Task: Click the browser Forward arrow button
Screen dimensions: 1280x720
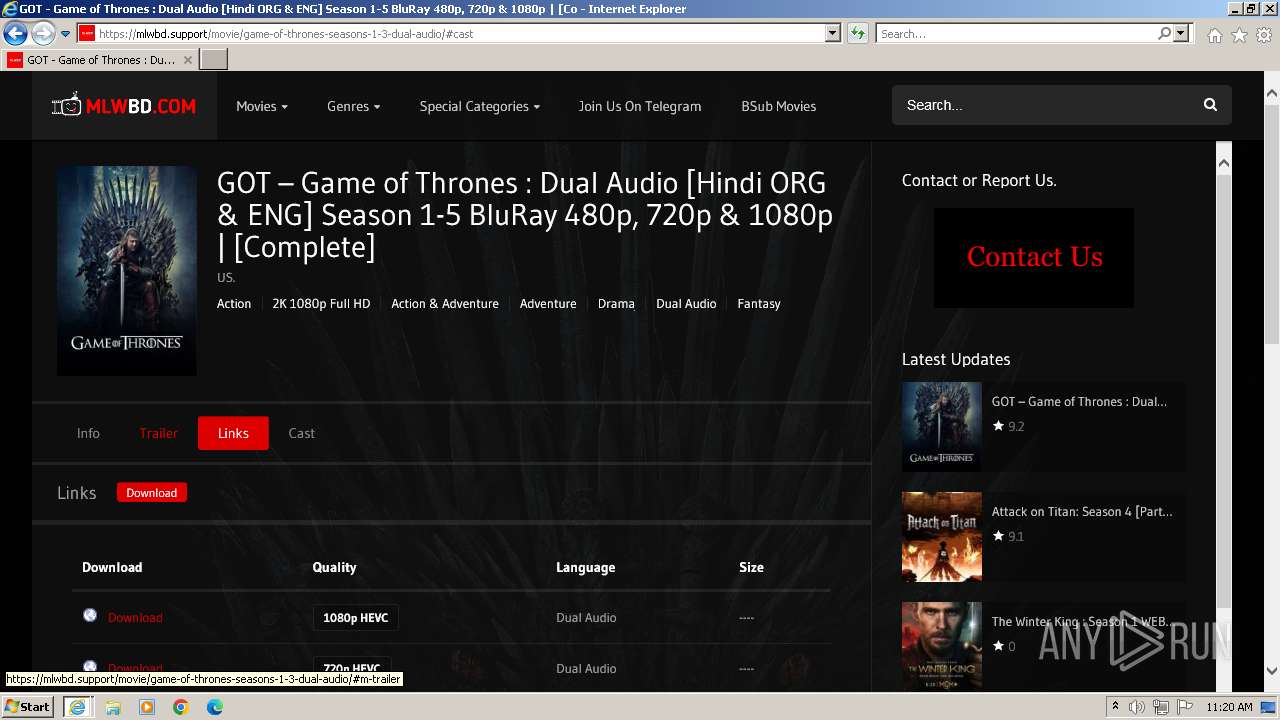Action: pyautogui.click(x=43, y=33)
